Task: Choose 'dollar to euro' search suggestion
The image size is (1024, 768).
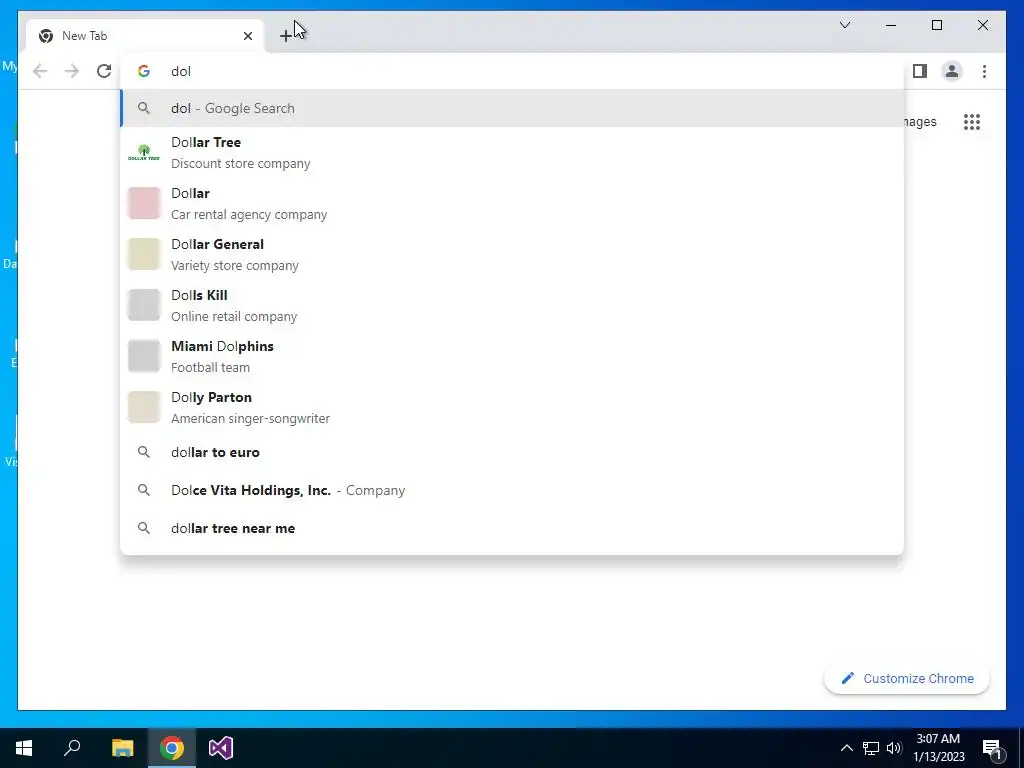Action: 512,453
